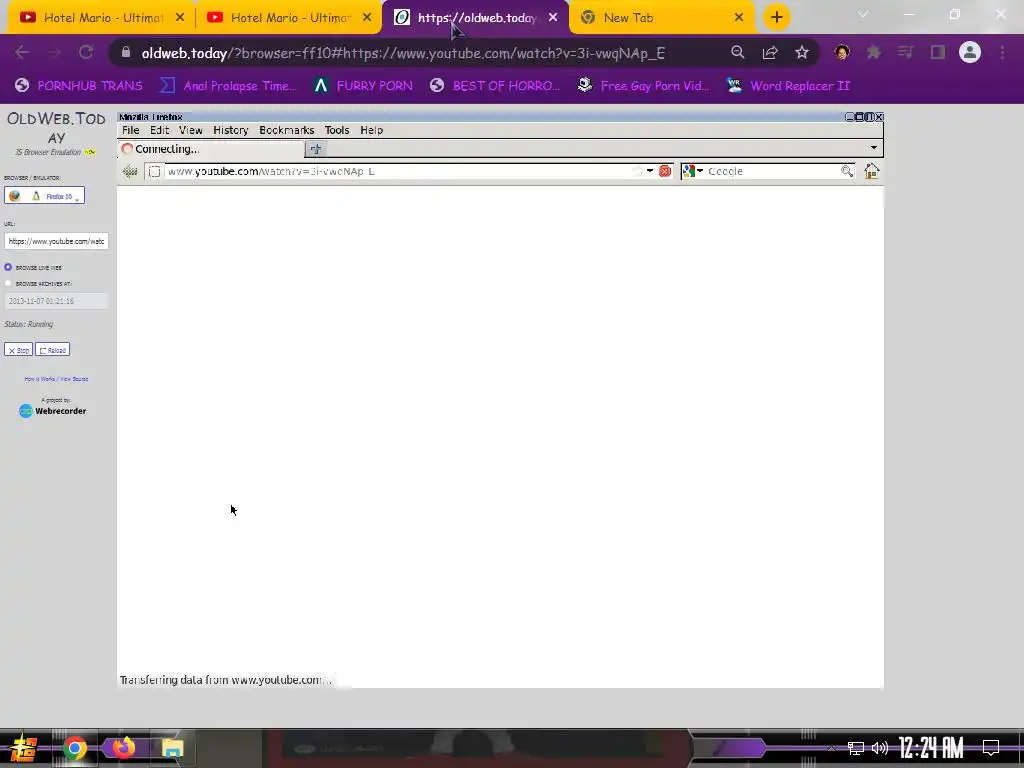This screenshot has width=1024, height=768.
Task: Click the zoom magnifier icon in address bar
Action: 737,52
